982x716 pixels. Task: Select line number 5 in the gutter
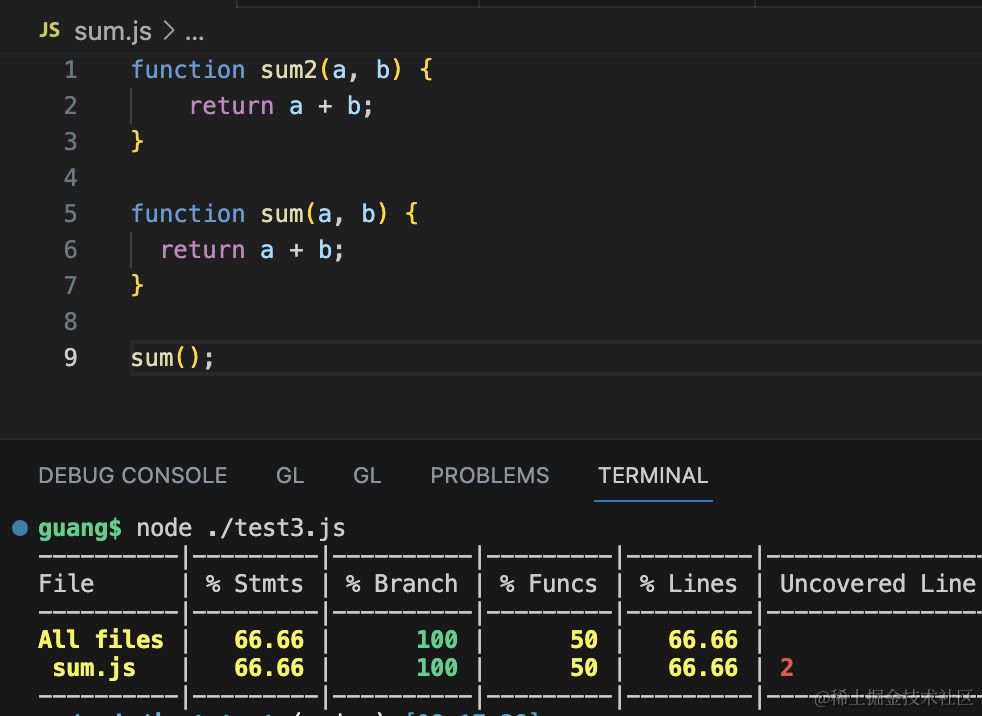(70, 214)
